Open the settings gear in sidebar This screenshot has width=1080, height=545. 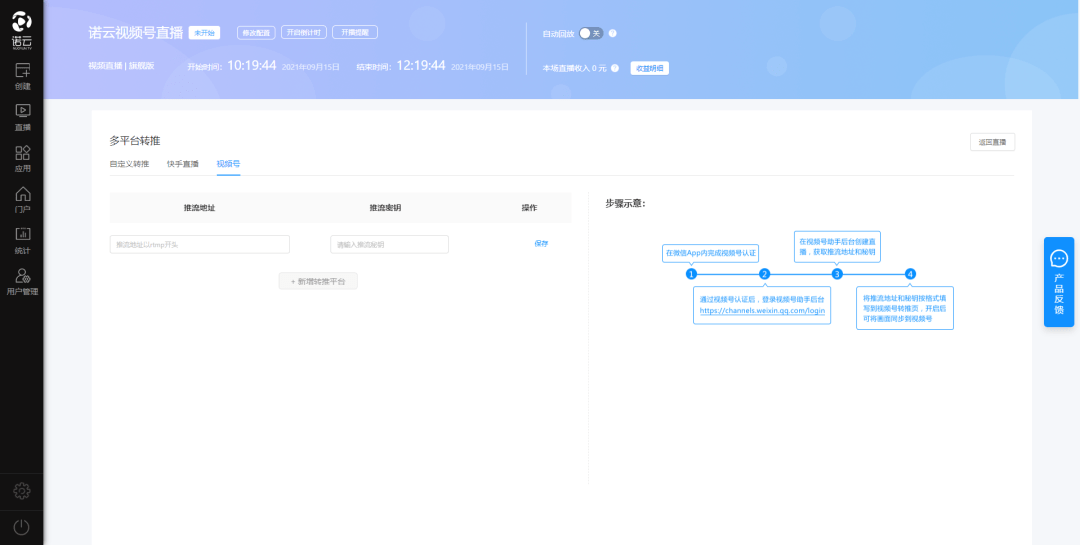pos(22,491)
